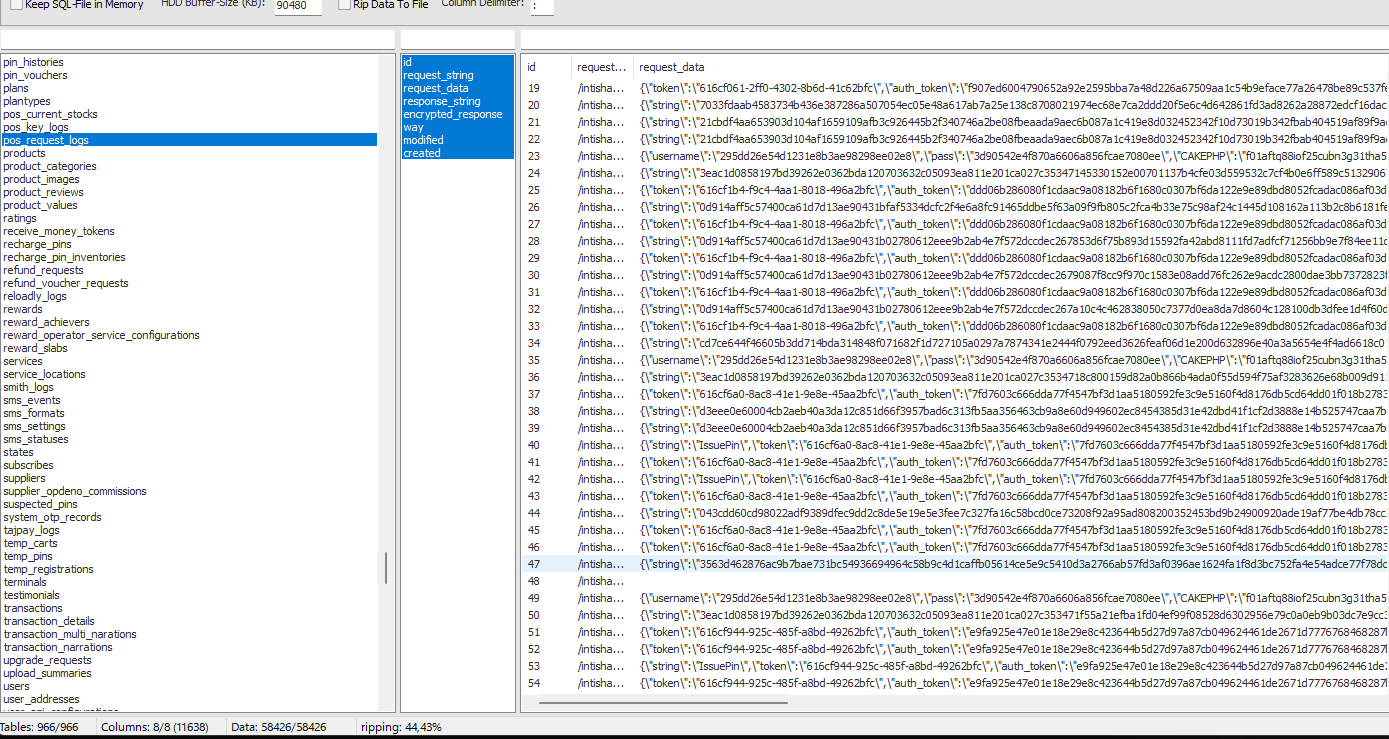This screenshot has width=1389, height=739.
Task: Click the ripping: 44,43% status entry
Action: point(401,727)
